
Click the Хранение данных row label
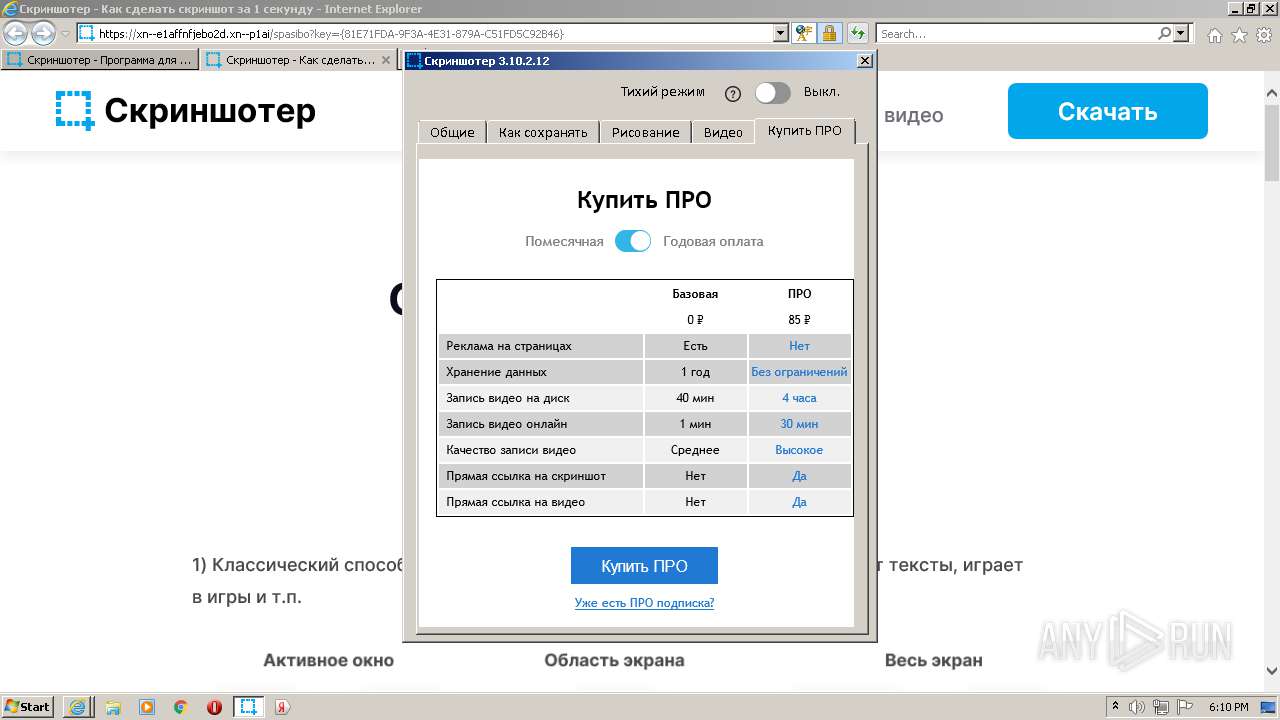point(496,372)
